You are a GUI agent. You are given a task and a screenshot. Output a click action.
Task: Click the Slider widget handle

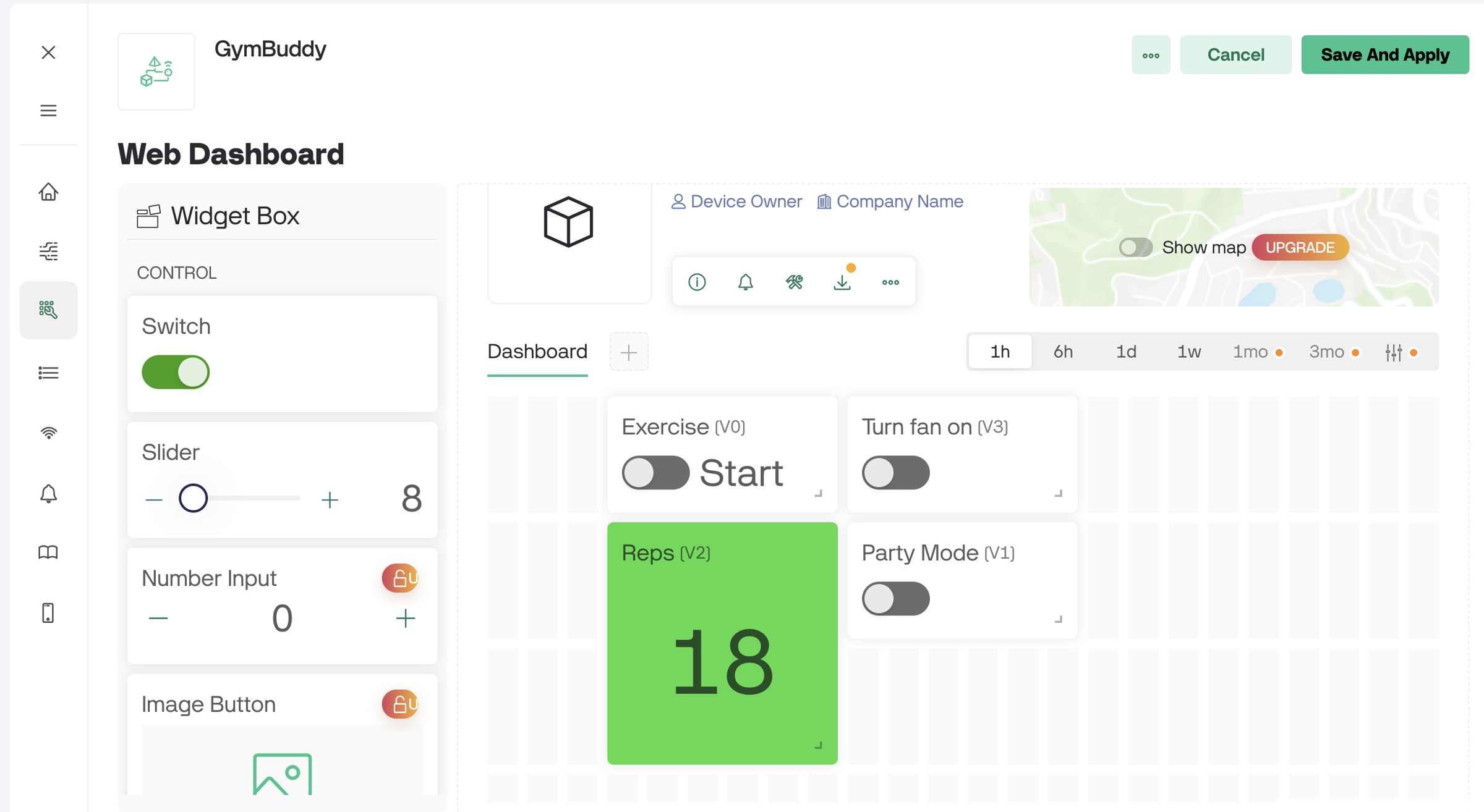pos(193,498)
